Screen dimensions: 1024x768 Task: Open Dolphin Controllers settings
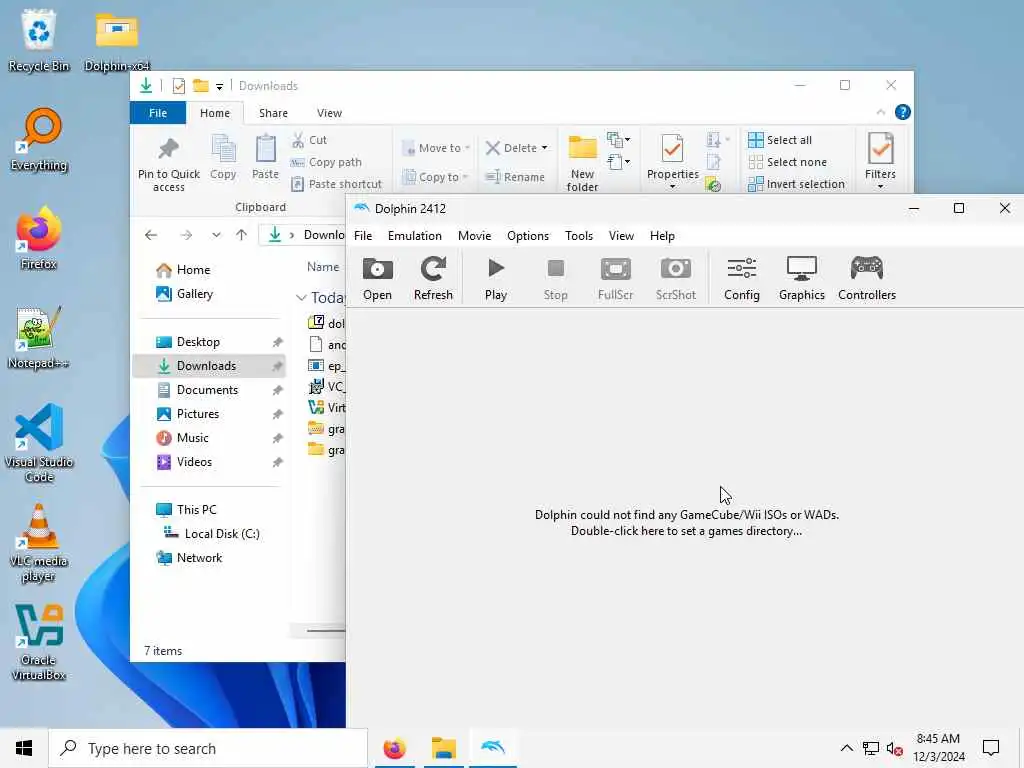867,279
